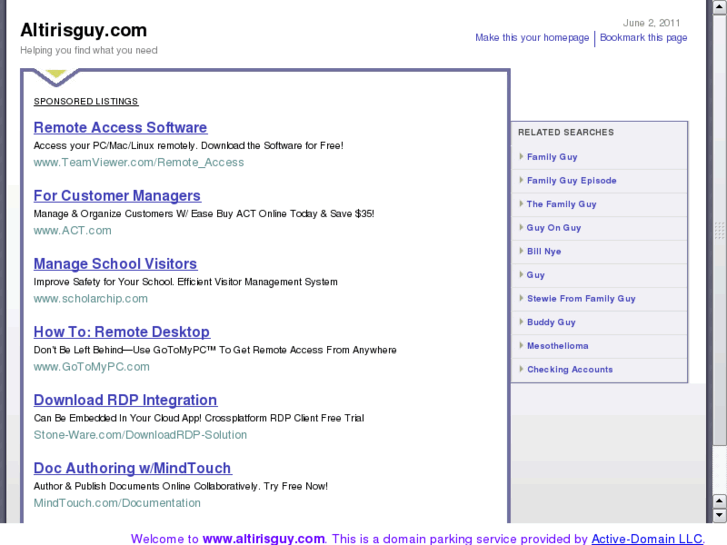Select Checking Accounts related search

570,370
